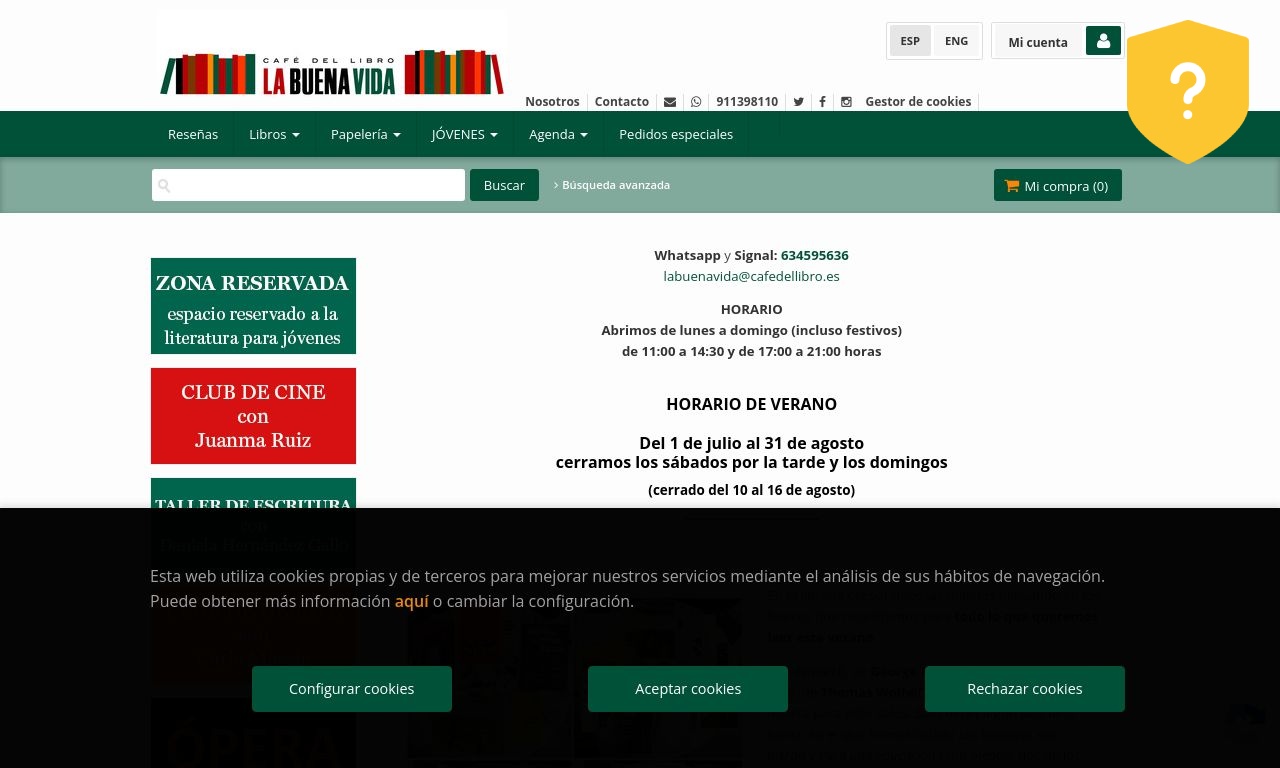Open Mi compra shopping cart

(1058, 185)
